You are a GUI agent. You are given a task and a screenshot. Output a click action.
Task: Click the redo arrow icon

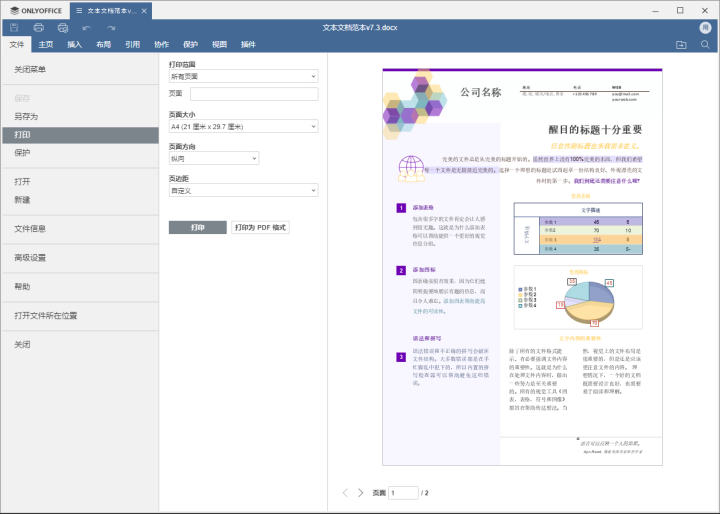(x=111, y=28)
